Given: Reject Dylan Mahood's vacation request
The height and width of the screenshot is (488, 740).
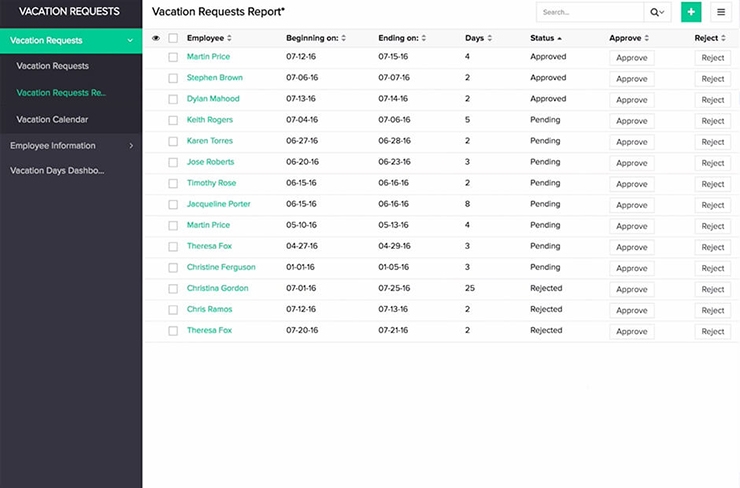Looking at the screenshot, I should point(713,100).
